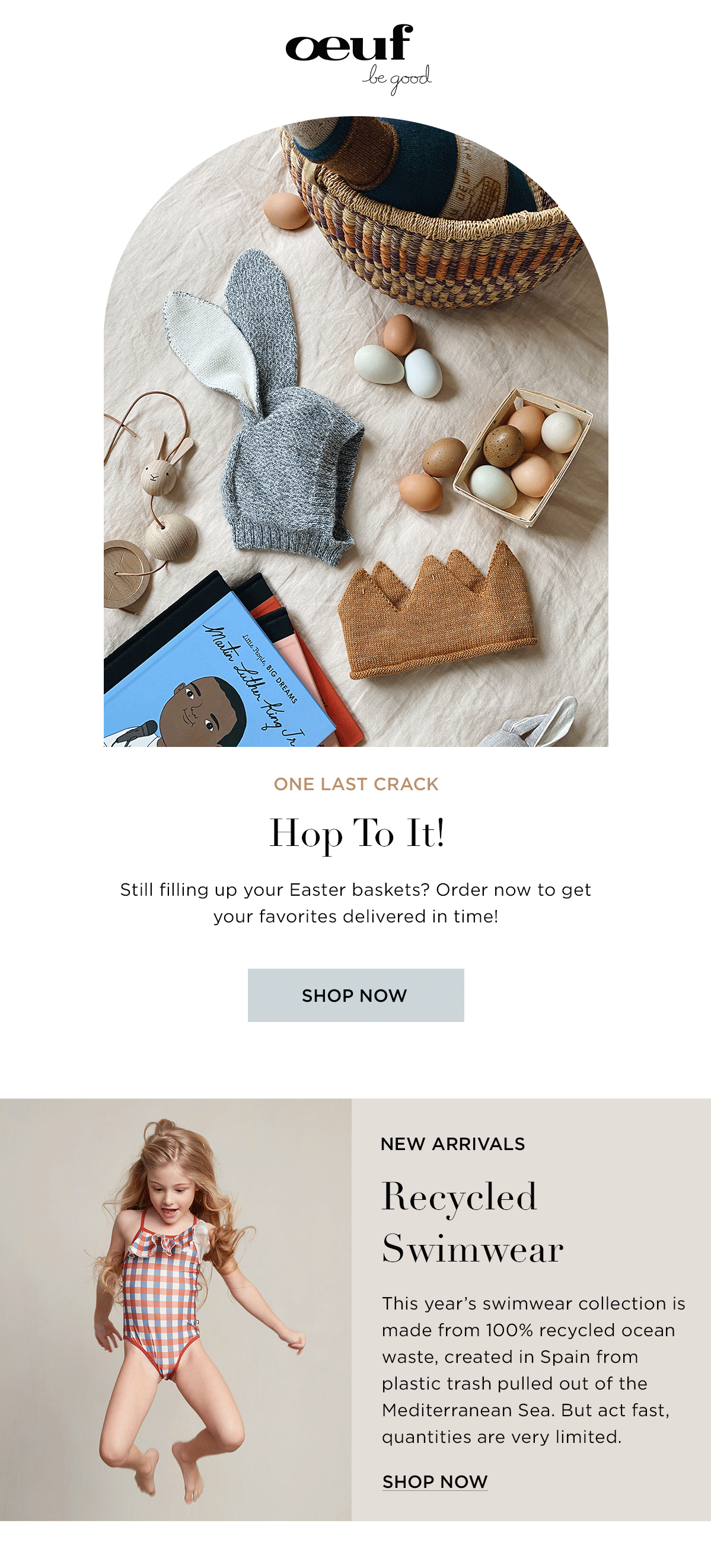
Task: Click the Recycled Swimwear title
Action: click(473, 1222)
